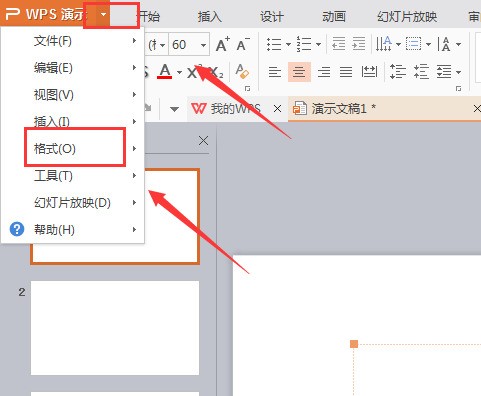Click the text direction icon
Image resolution: width=481 pixels, height=396 pixels.
(x=384, y=44)
